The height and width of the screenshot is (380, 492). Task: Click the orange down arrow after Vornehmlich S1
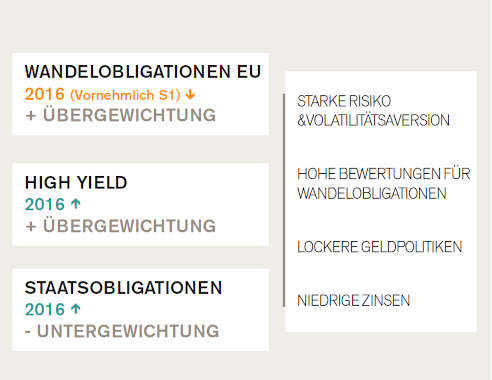190,95
